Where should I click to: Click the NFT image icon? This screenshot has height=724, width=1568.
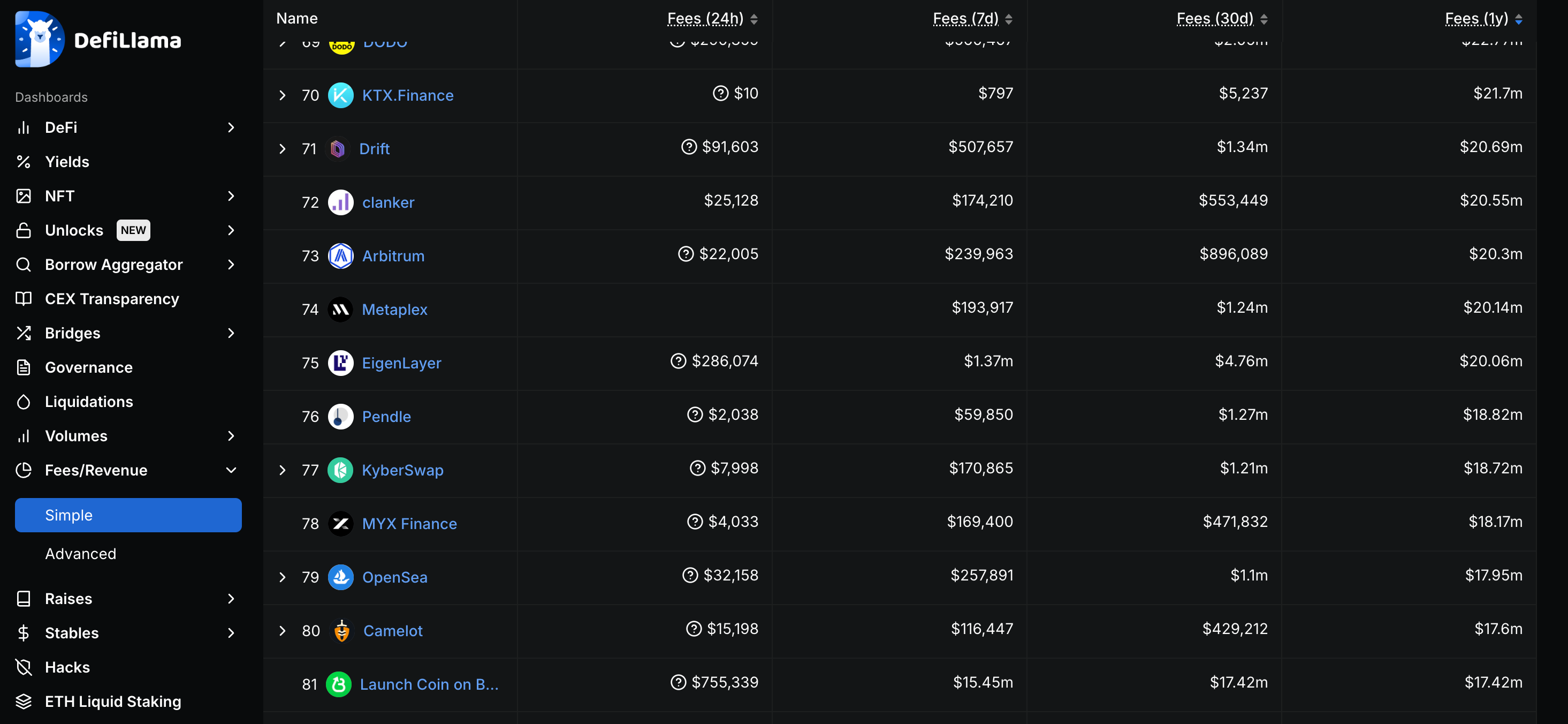[24, 196]
